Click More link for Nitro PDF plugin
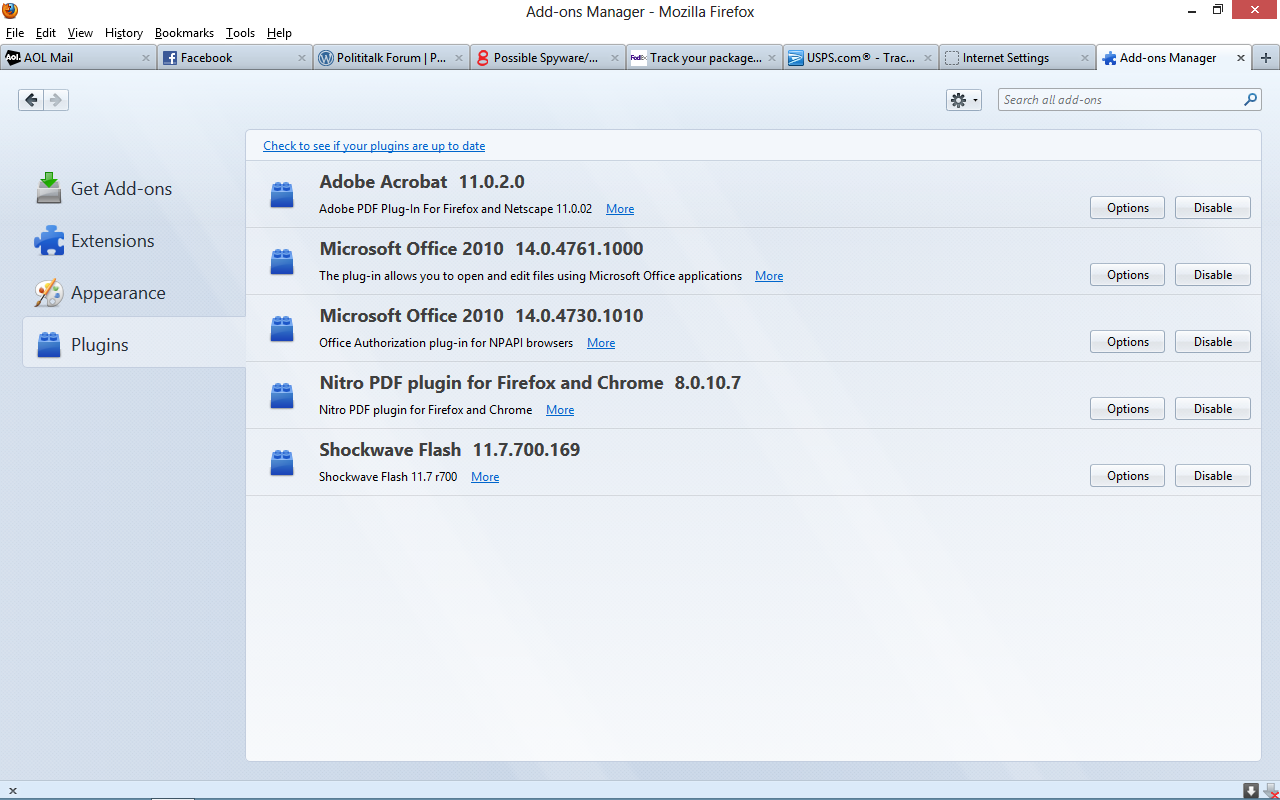This screenshot has width=1280, height=800. click(560, 410)
